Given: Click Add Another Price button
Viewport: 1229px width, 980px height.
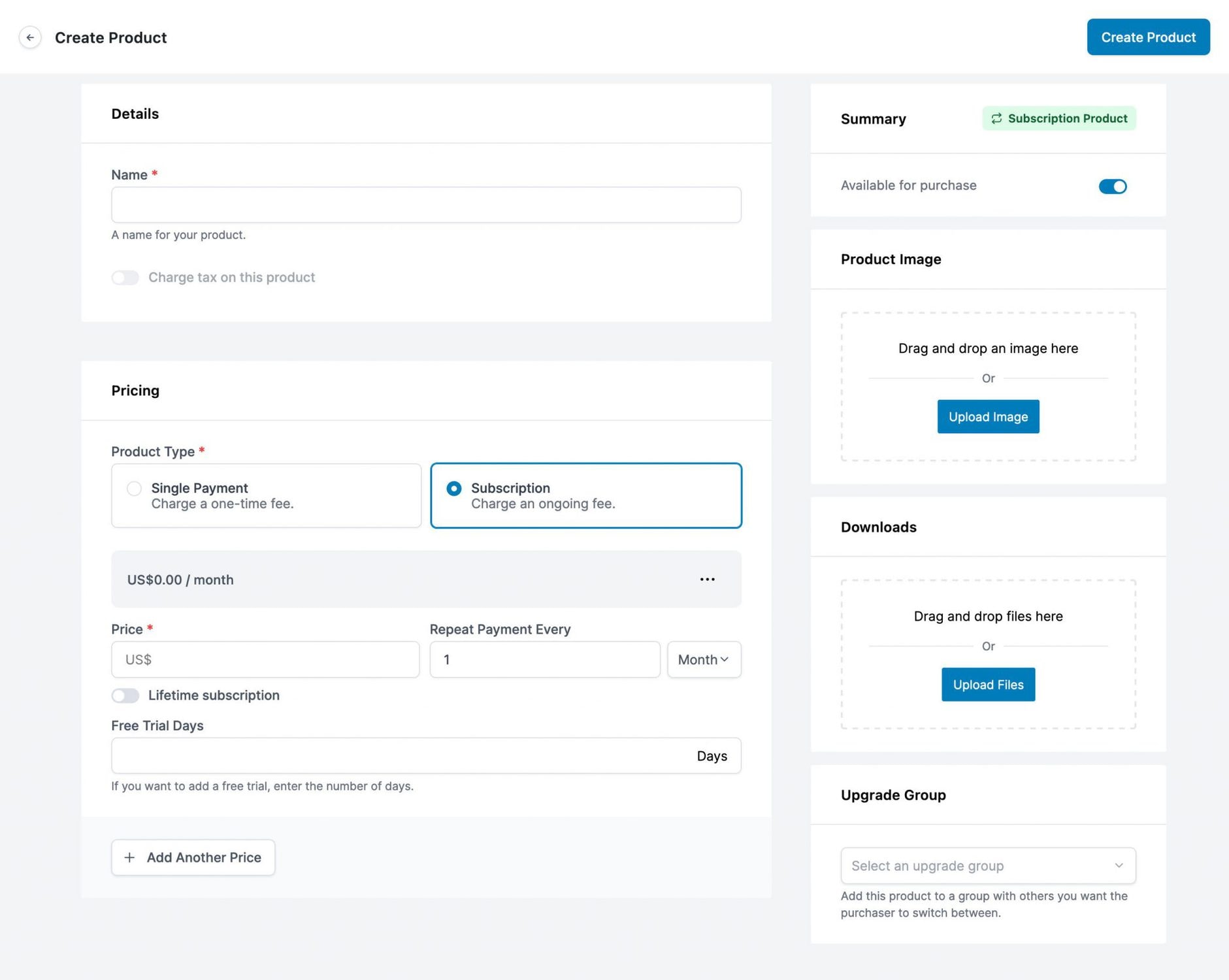Looking at the screenshot, I should pos(193,857).
